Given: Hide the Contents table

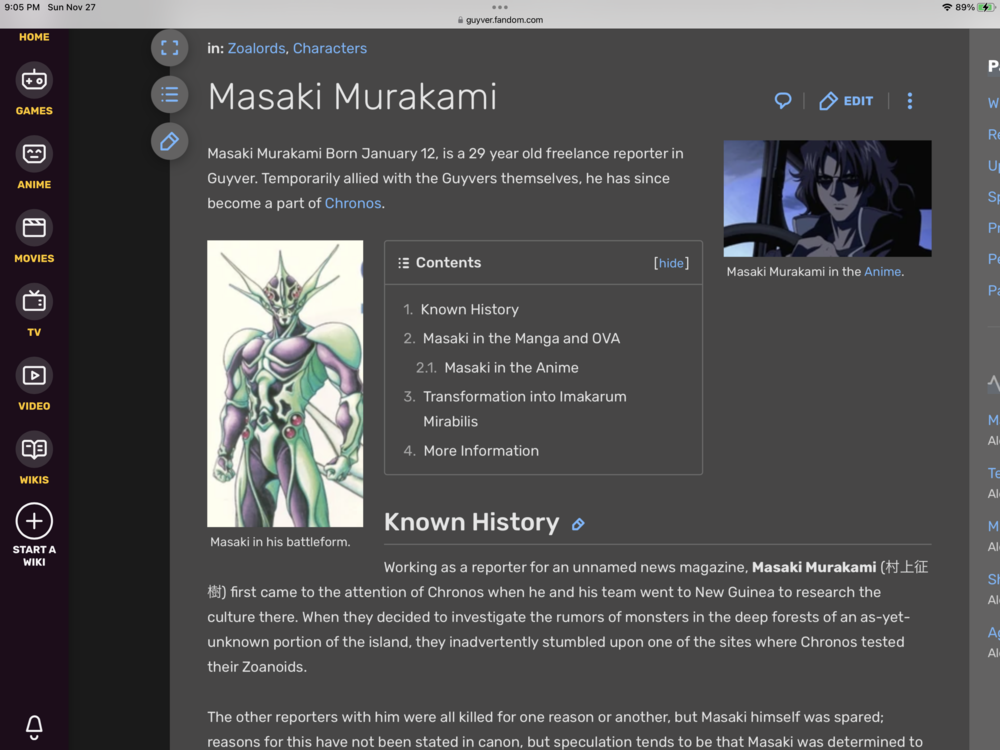Looking at the screenshot, I should tap(671, 263).
